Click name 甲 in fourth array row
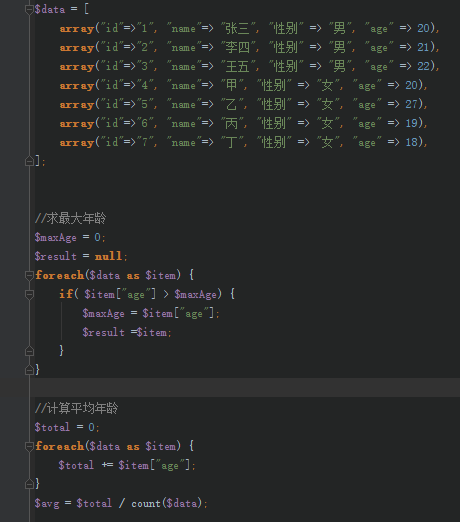Viewport: 460px width, 522px height. coord(231,86)
